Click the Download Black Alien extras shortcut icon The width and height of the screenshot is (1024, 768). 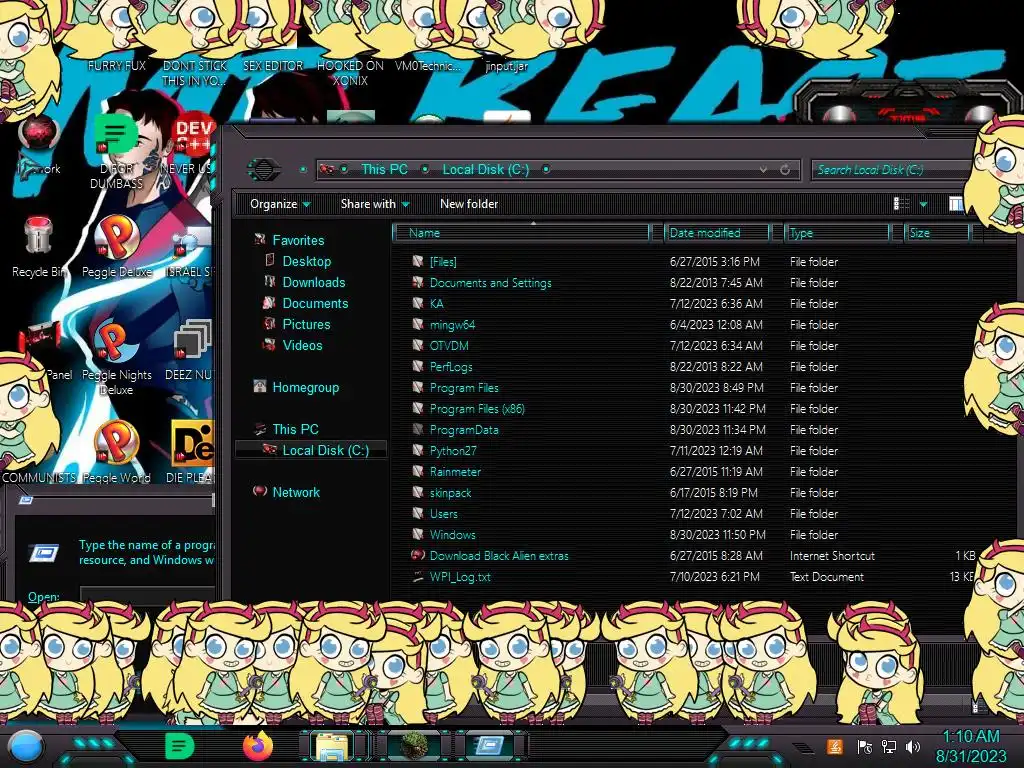[x=418, y=556]
